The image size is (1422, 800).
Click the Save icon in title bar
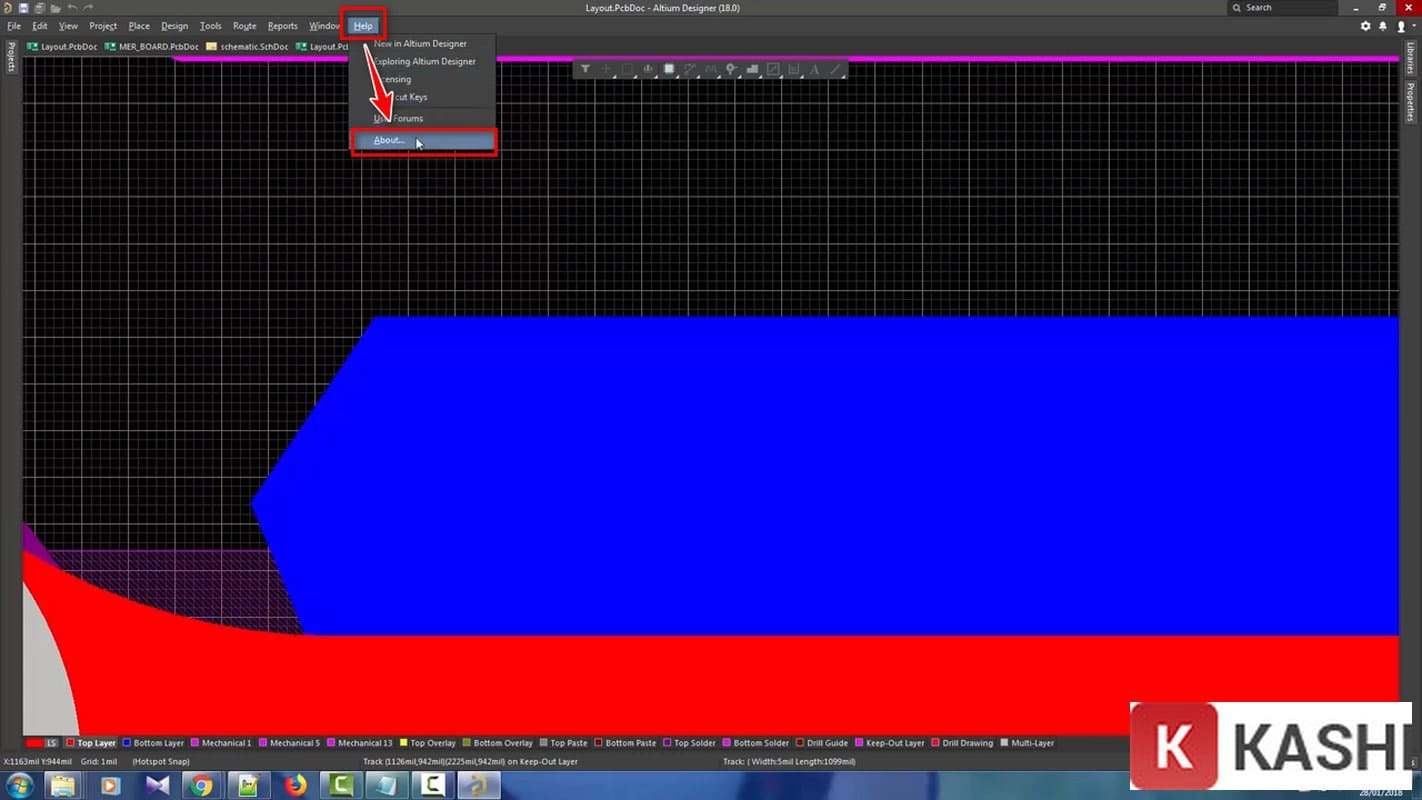point(23,8)
